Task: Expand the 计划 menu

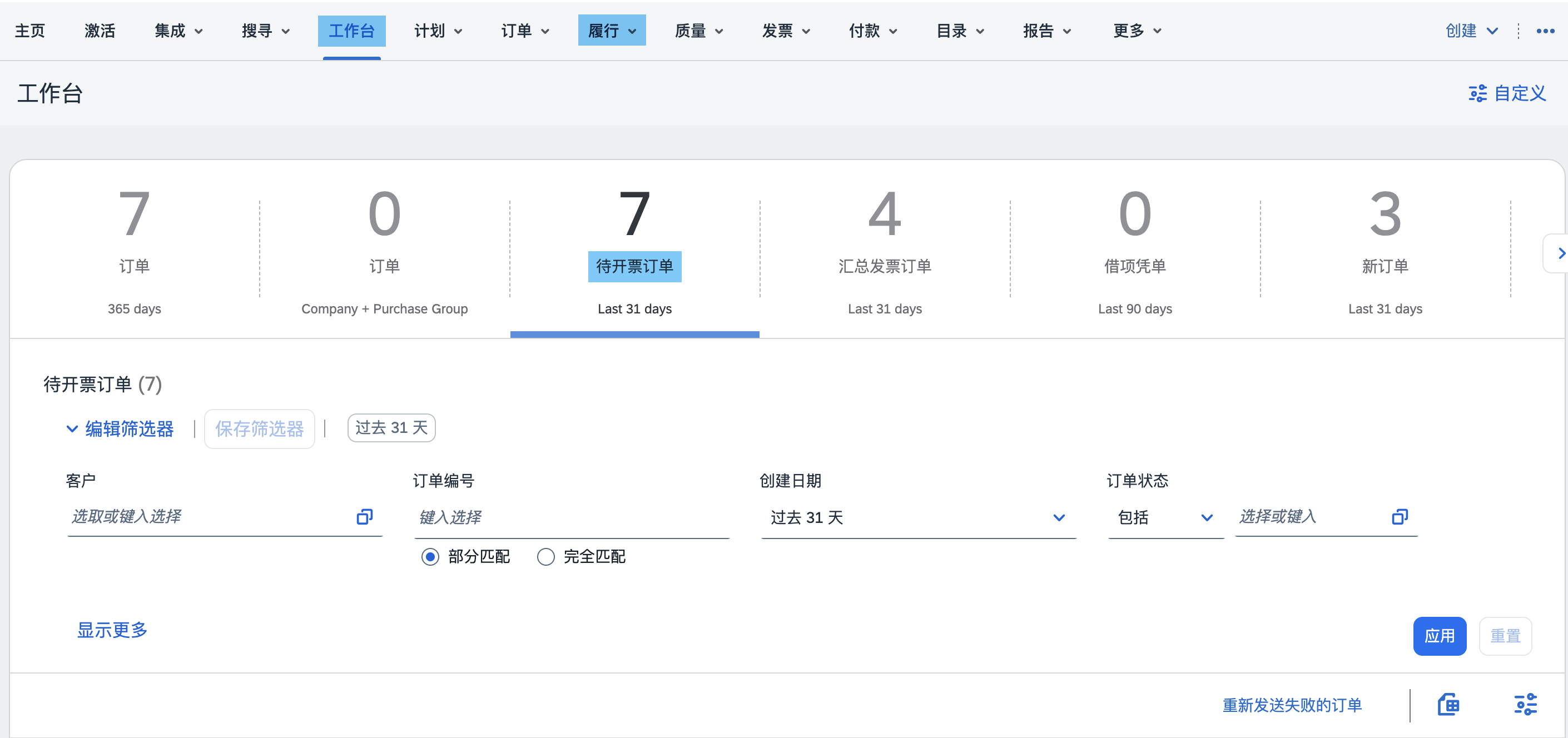Action: coord(438,31)
